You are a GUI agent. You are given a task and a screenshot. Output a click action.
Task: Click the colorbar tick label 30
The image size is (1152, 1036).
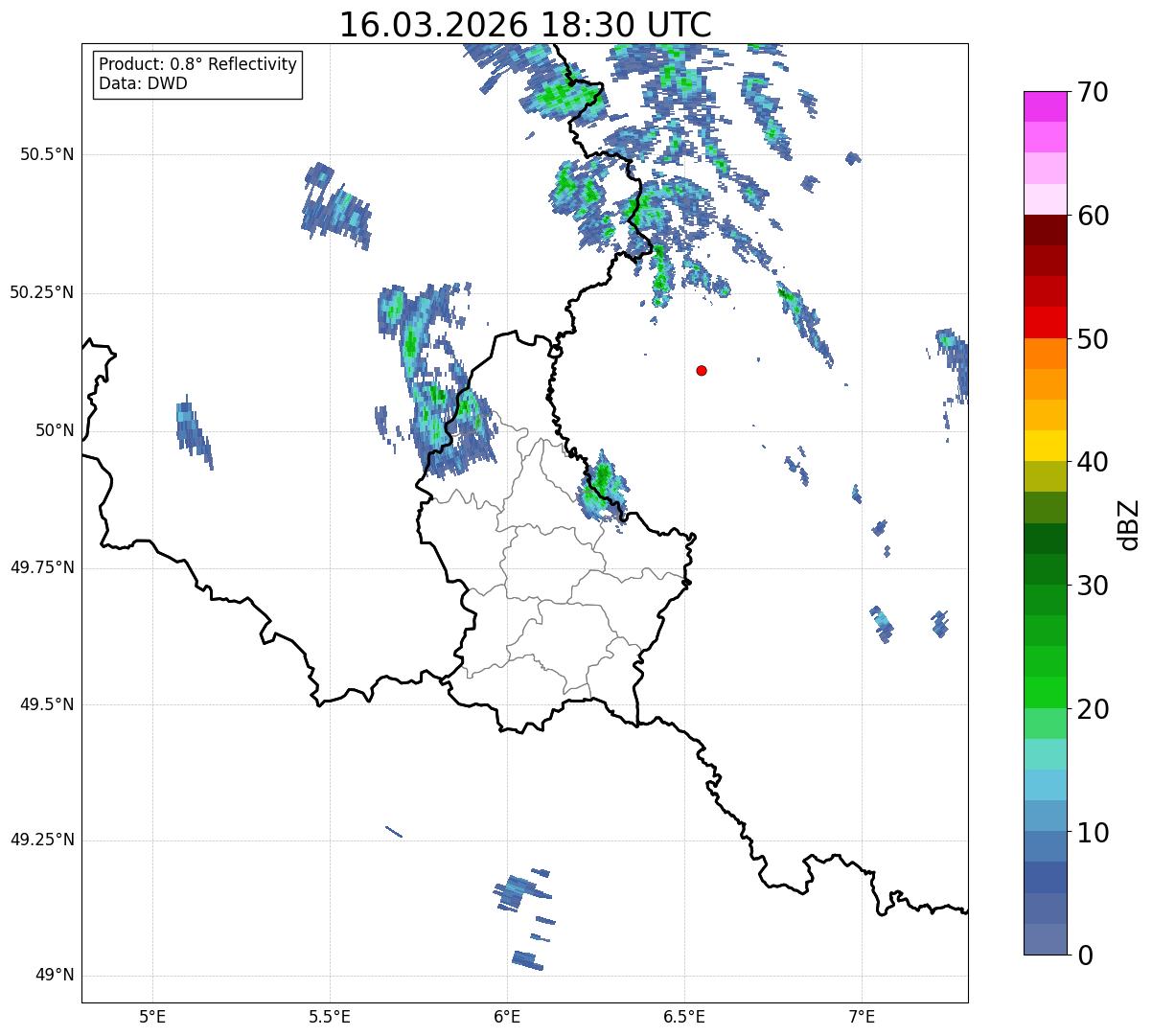click(1093, 586)
